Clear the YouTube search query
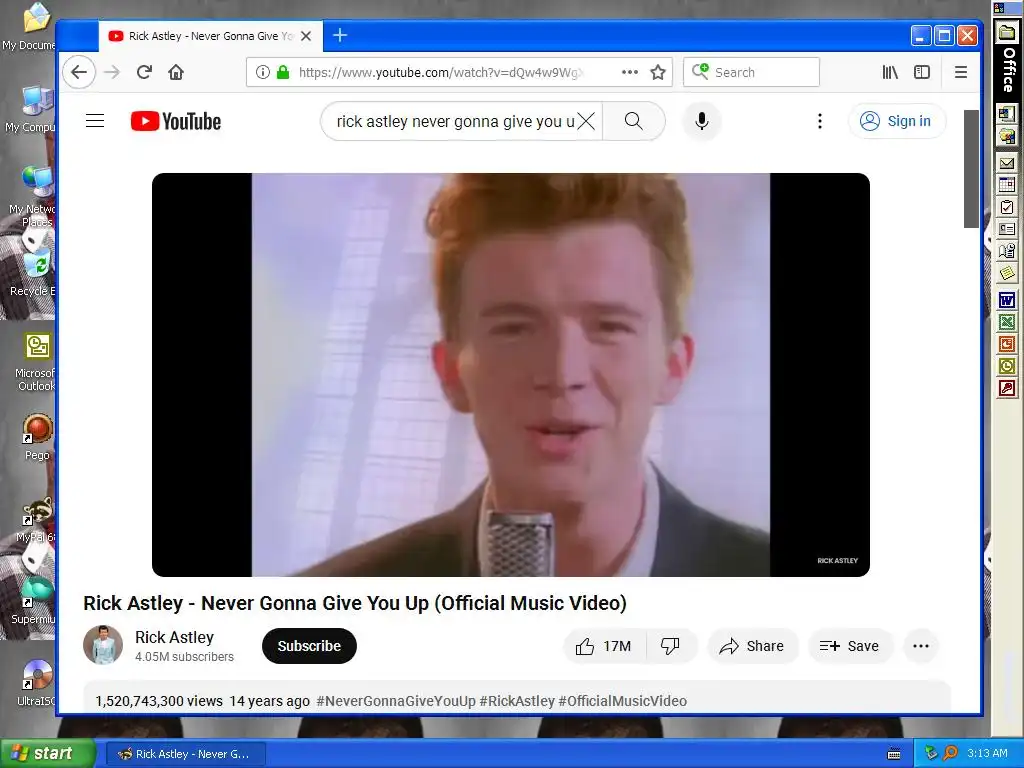 pyautogui.click(x=586, y=121)
